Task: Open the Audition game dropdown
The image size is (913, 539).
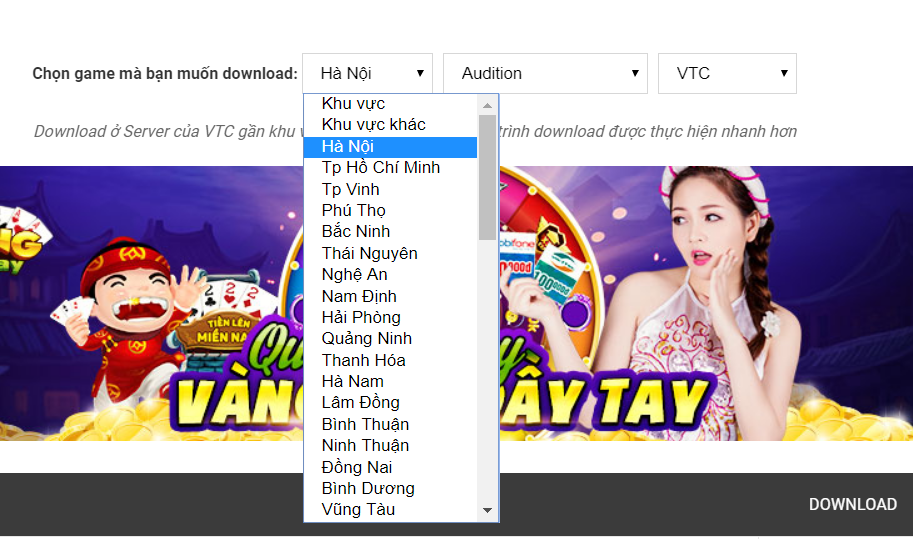Action: (x=545, y=73)
